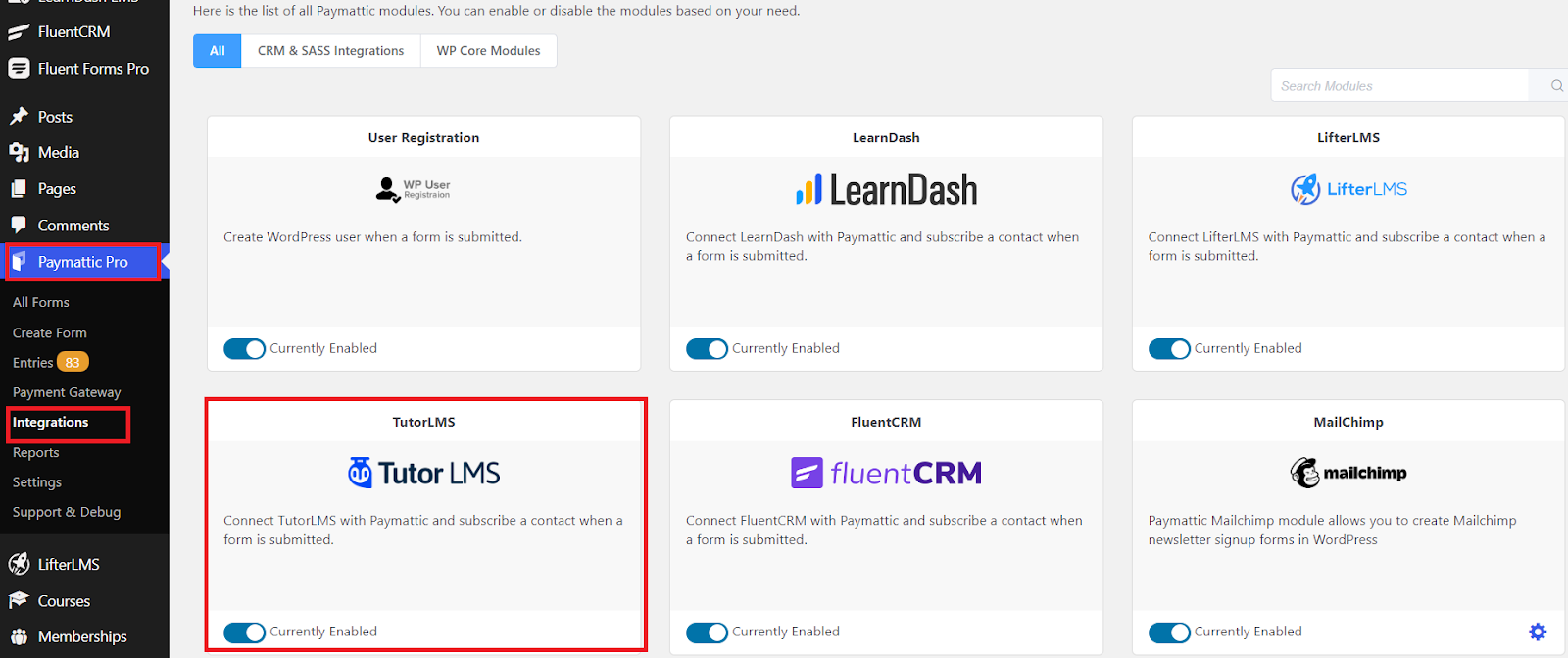Toggle the FluentCRM module switch
This screenshot has width=1568, height=658.
point(707,633)
